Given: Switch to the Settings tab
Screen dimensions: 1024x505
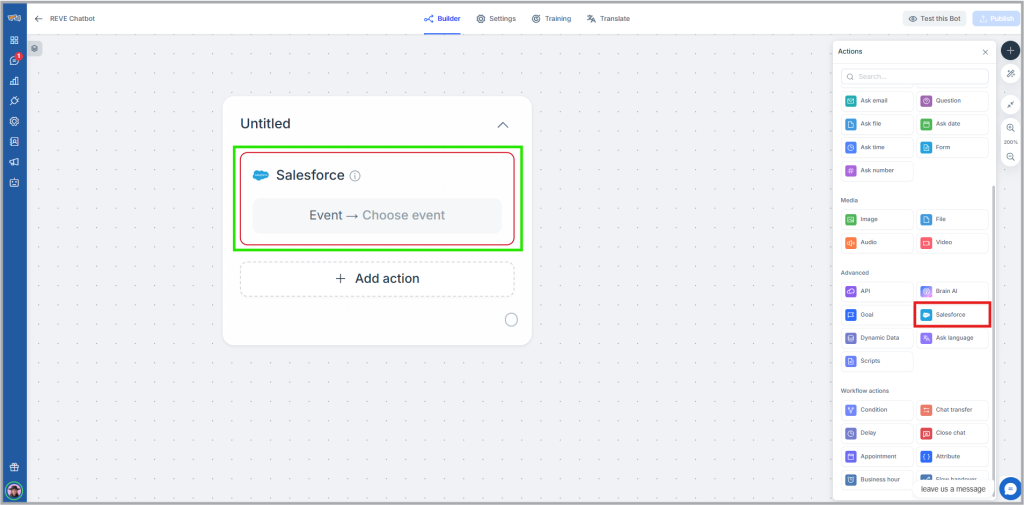Looking at the screenshot, I should 496,19.
